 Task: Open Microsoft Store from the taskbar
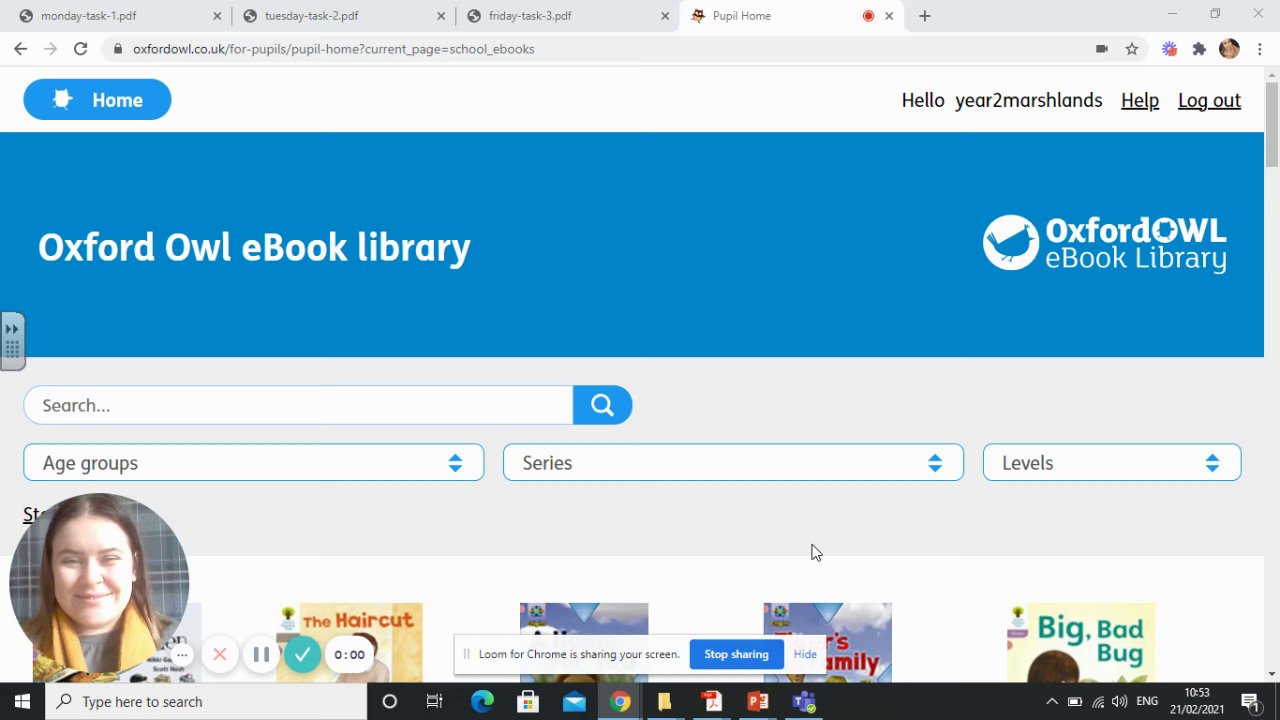[528, 702]
